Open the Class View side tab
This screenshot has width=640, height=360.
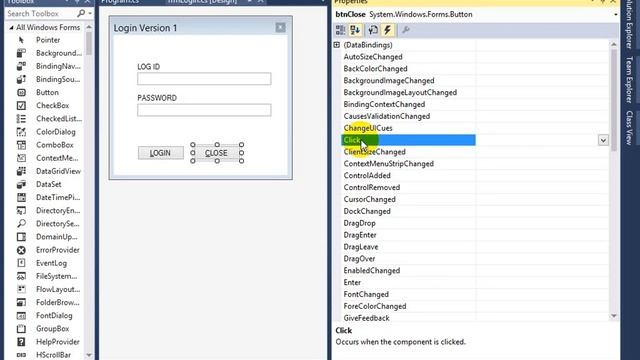[629, 127]
